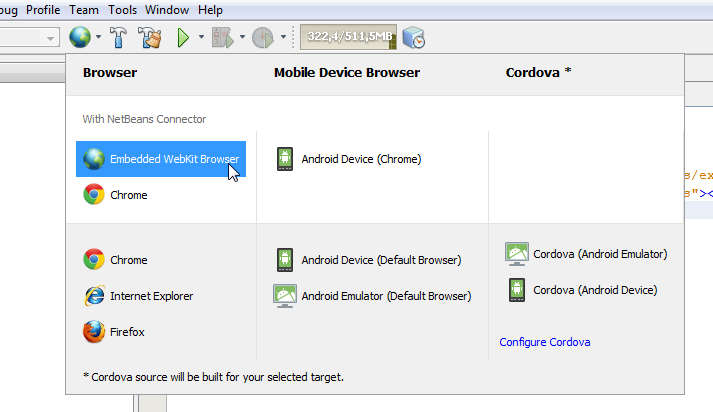Select Internet Explorer browser option

151,296
